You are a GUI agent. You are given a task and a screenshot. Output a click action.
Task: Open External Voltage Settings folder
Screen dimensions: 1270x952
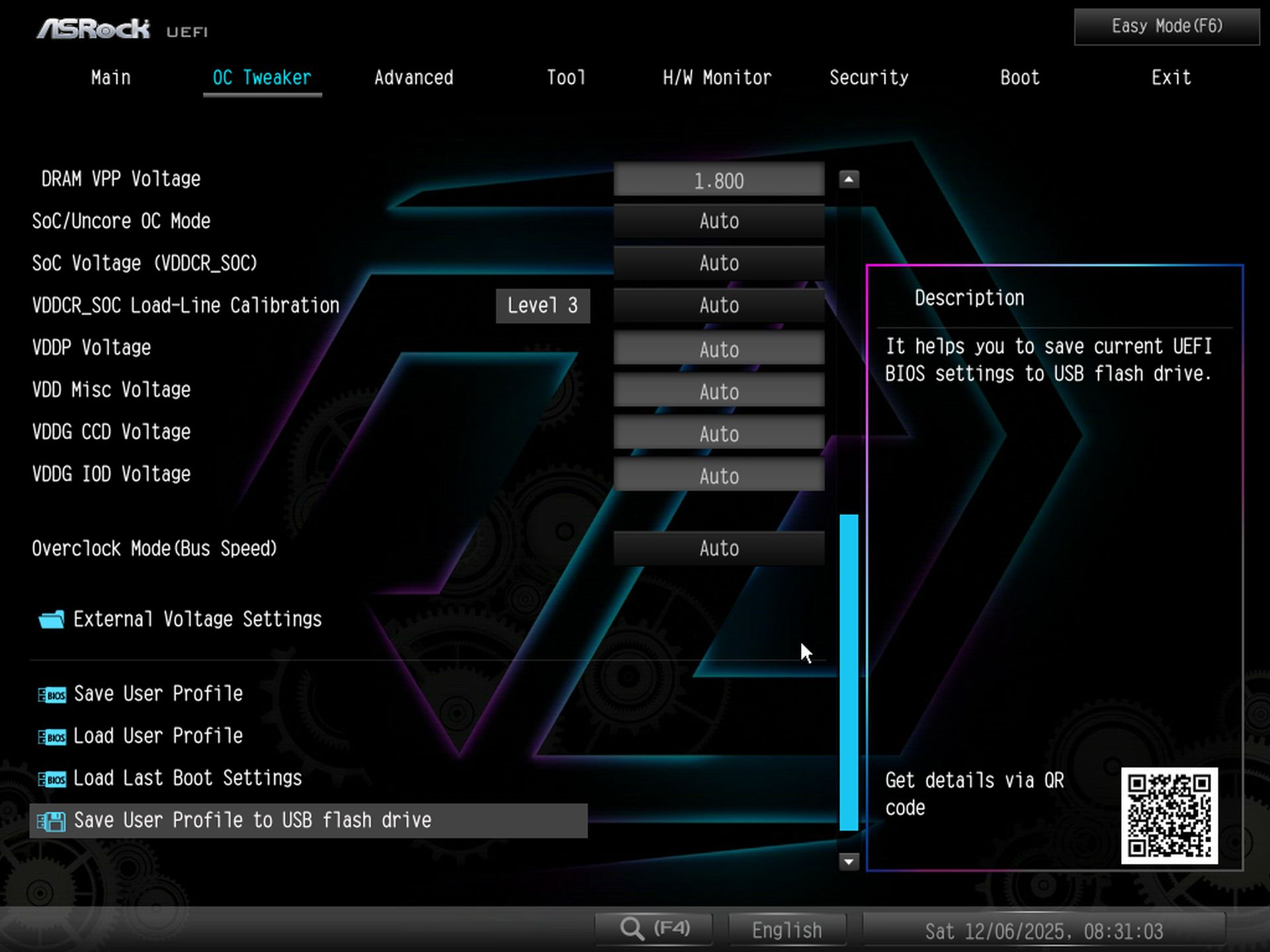[196, 619]
